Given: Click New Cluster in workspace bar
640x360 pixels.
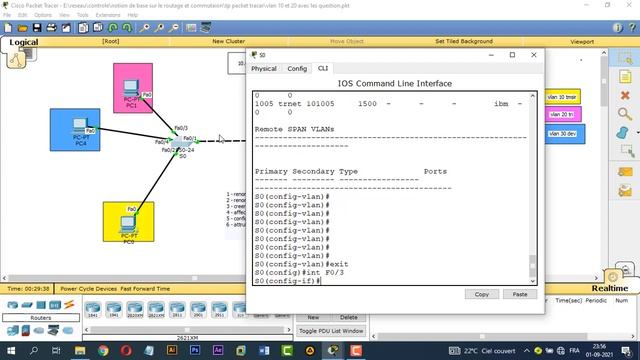Looking at the screenshot, I should (x=229, y=41).
